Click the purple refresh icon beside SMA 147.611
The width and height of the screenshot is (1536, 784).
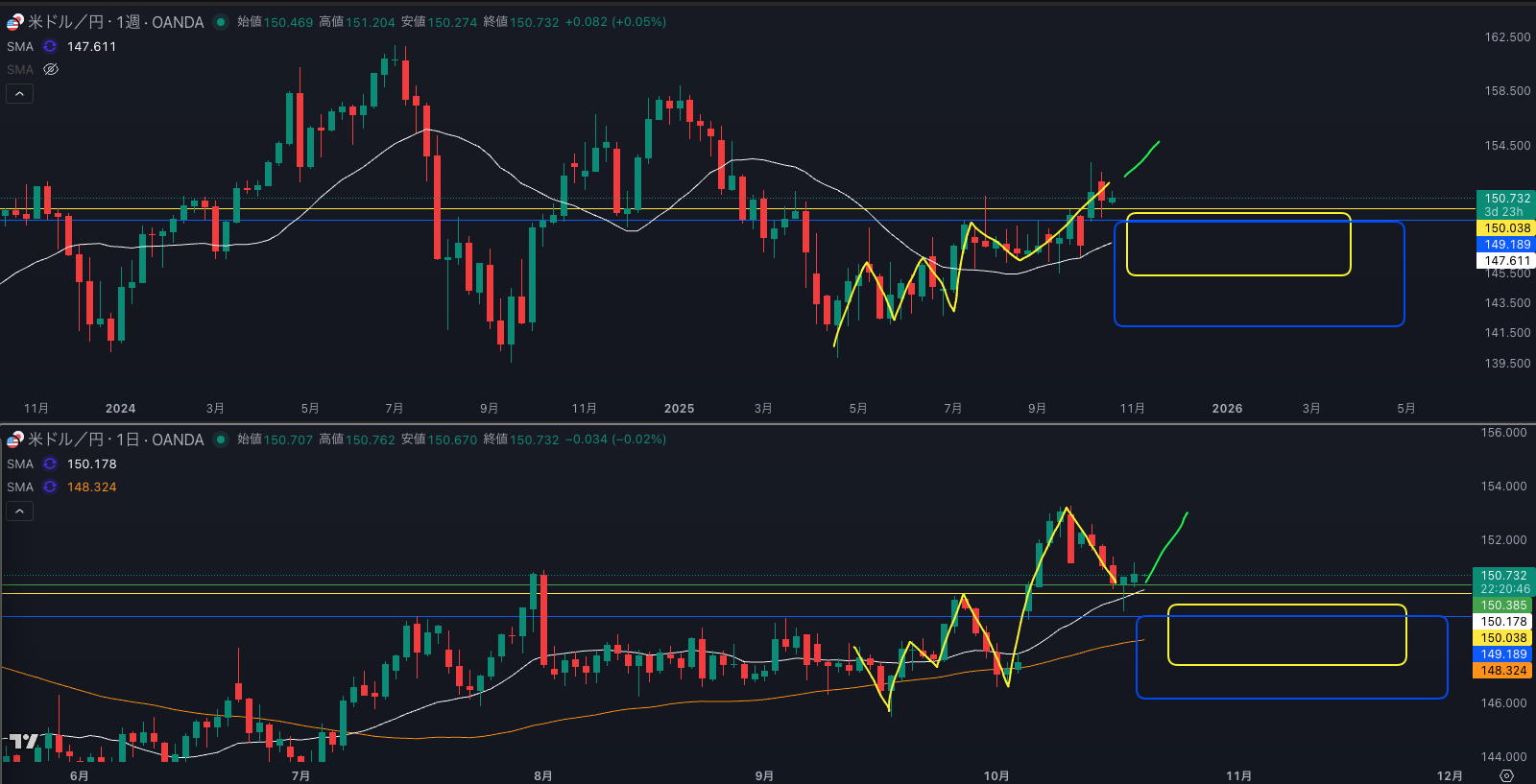click(x=50, y=46)
